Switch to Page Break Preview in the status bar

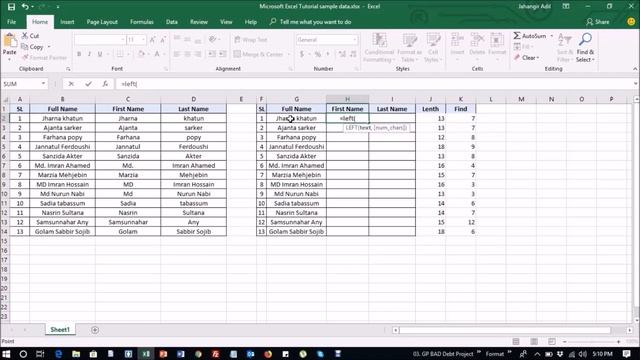551,341
